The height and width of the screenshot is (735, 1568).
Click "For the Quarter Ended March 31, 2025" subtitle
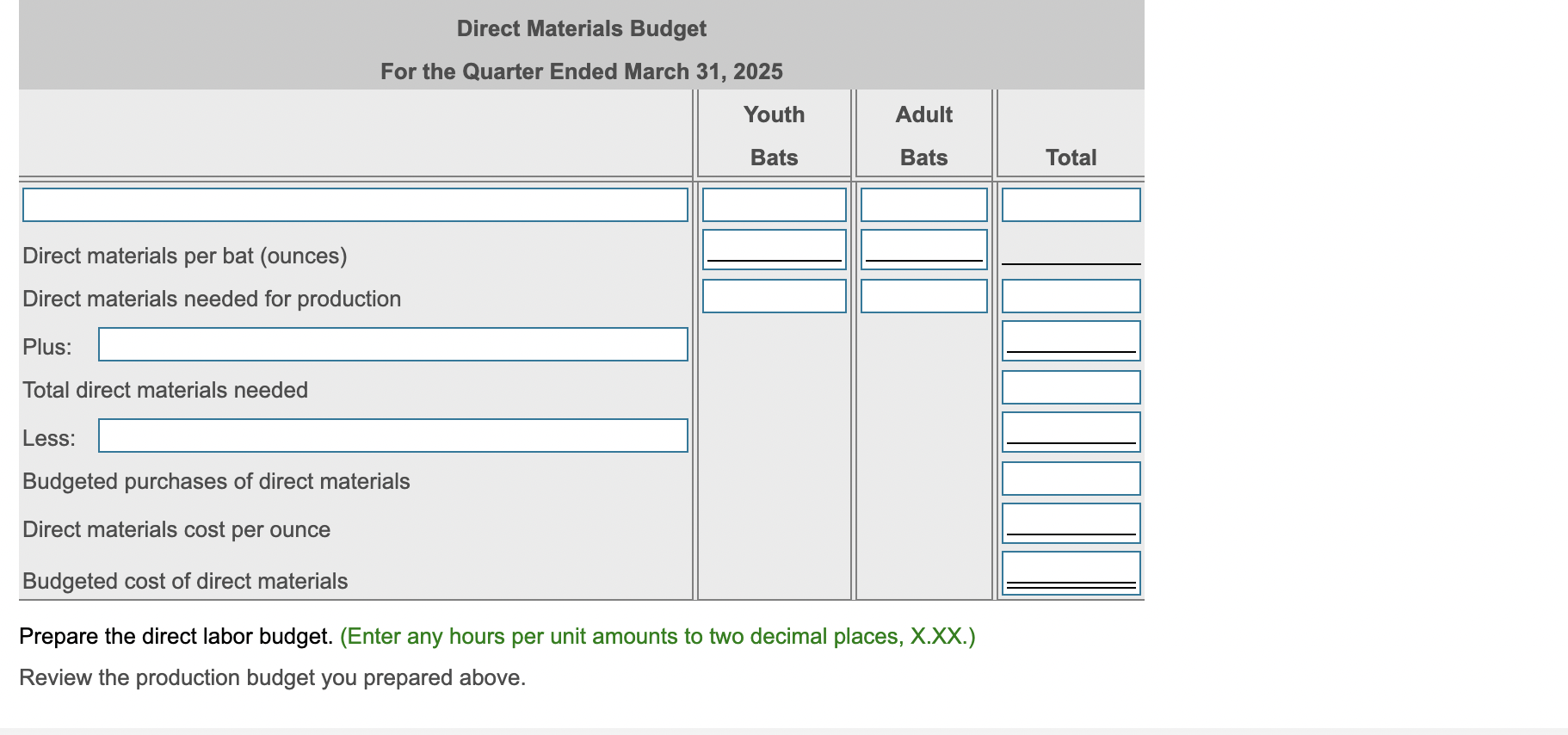click(582, 71)
